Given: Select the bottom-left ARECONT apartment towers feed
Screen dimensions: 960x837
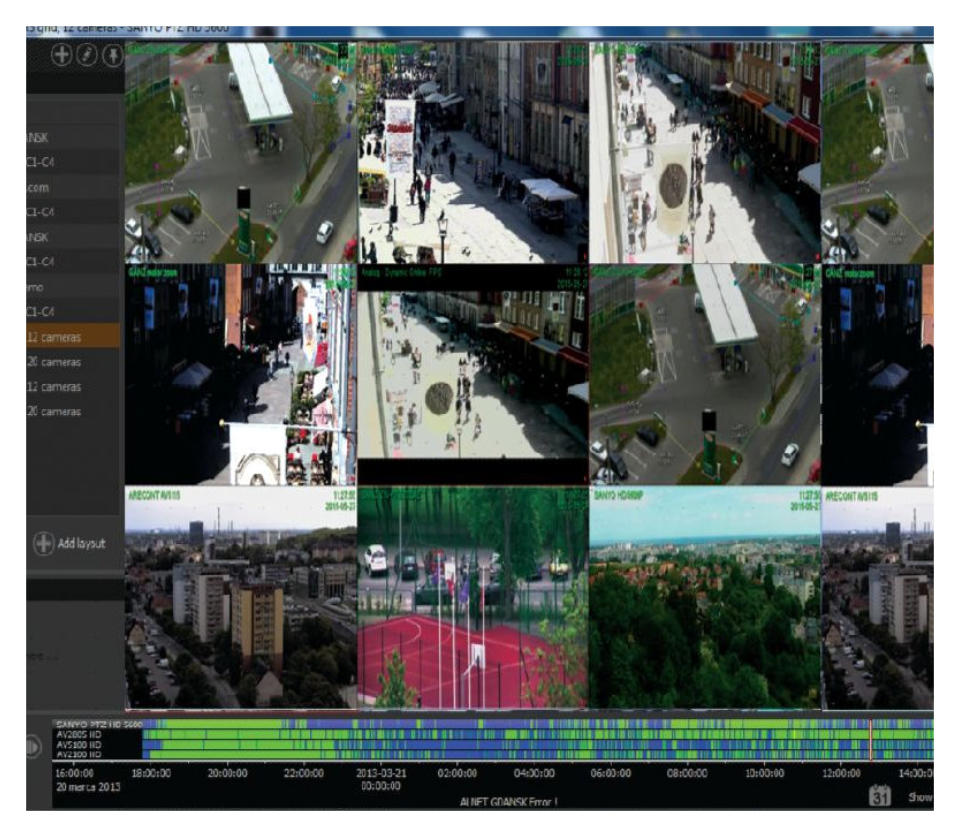Looking at the screenshot, I should pos(240,596).
